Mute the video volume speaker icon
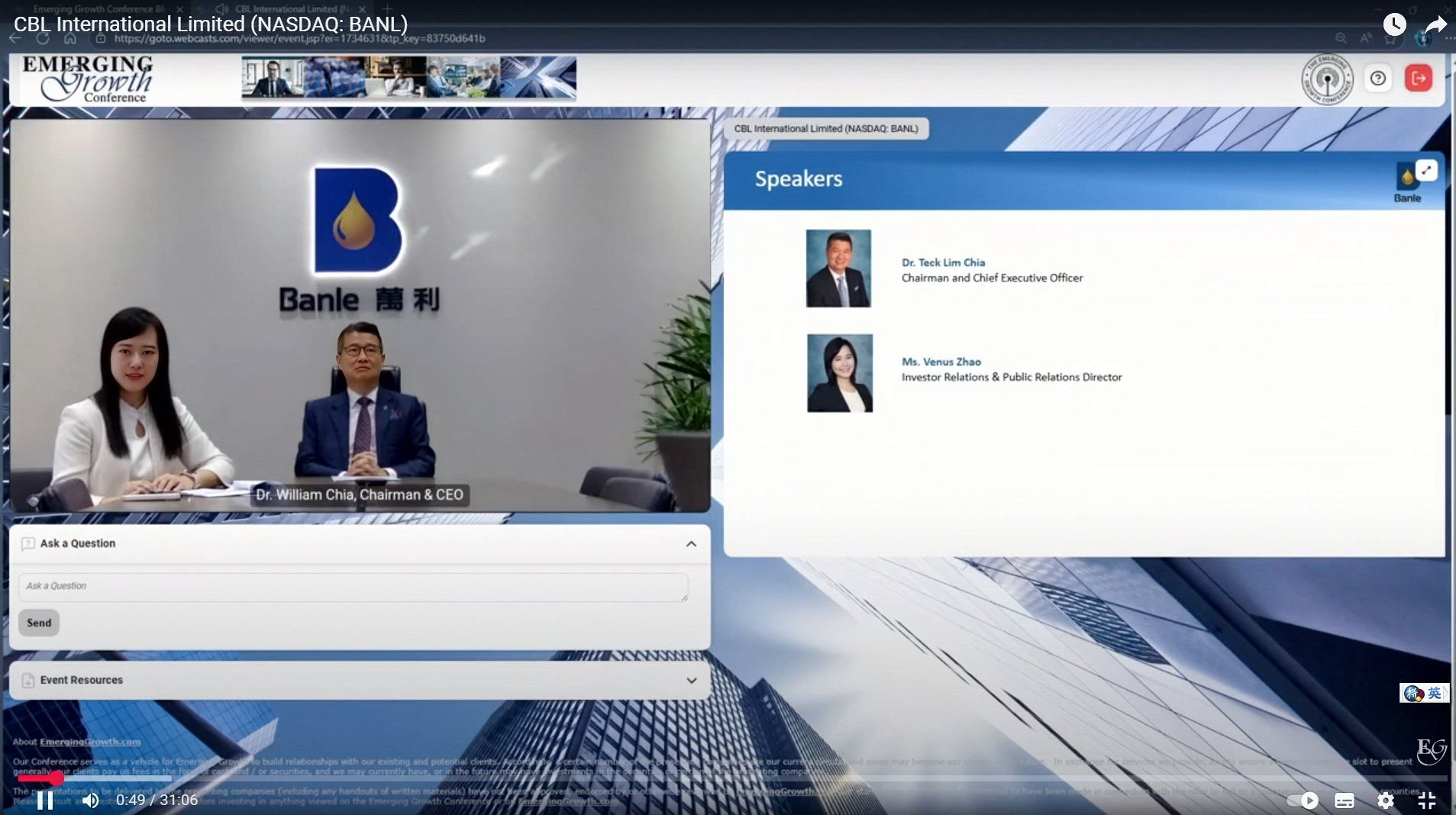This screenshot has height=815, width=1456. pyautogui.click(x=90, y=800)
